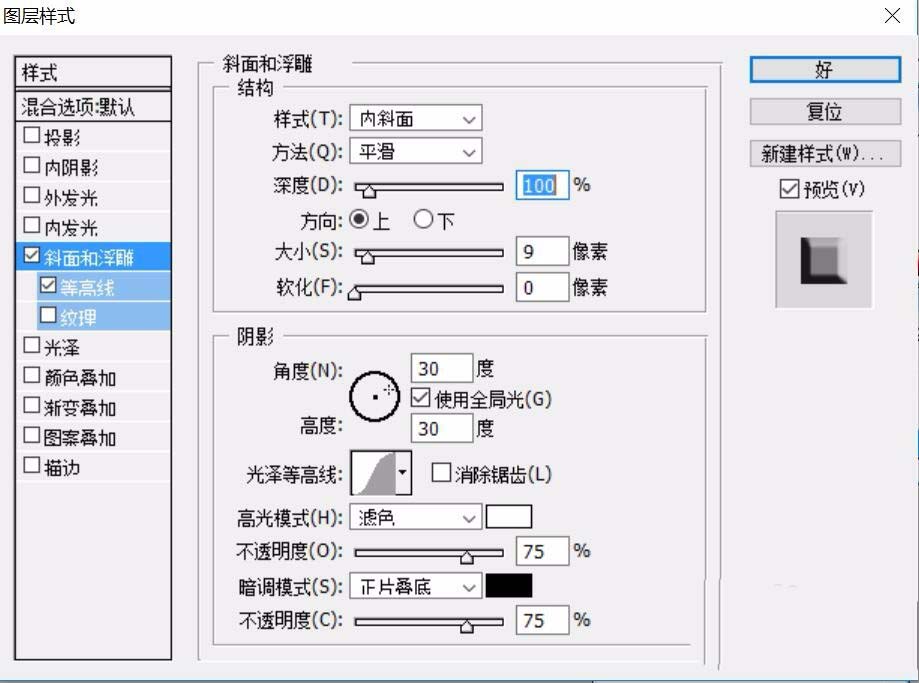This screenshot has width=919, height=683.
Task: Enable the 纹理 texture option
Action: click(46, 317)
